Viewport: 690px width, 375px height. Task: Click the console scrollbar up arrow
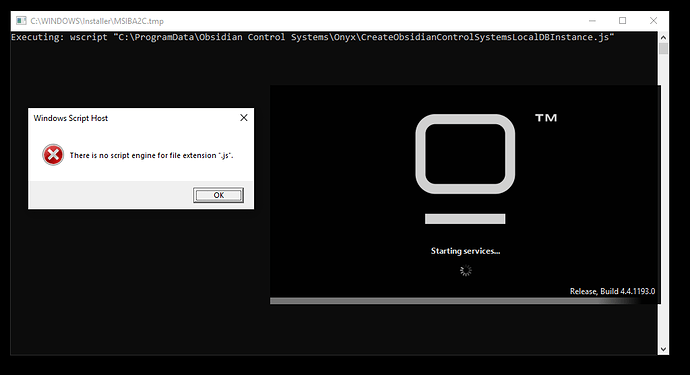pos(663,37)
